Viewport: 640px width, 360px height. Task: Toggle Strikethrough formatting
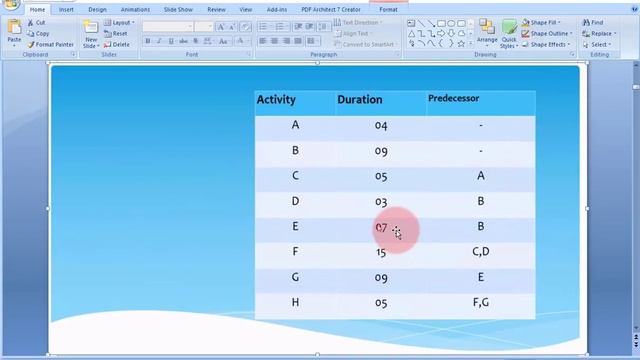coord(184,41)
